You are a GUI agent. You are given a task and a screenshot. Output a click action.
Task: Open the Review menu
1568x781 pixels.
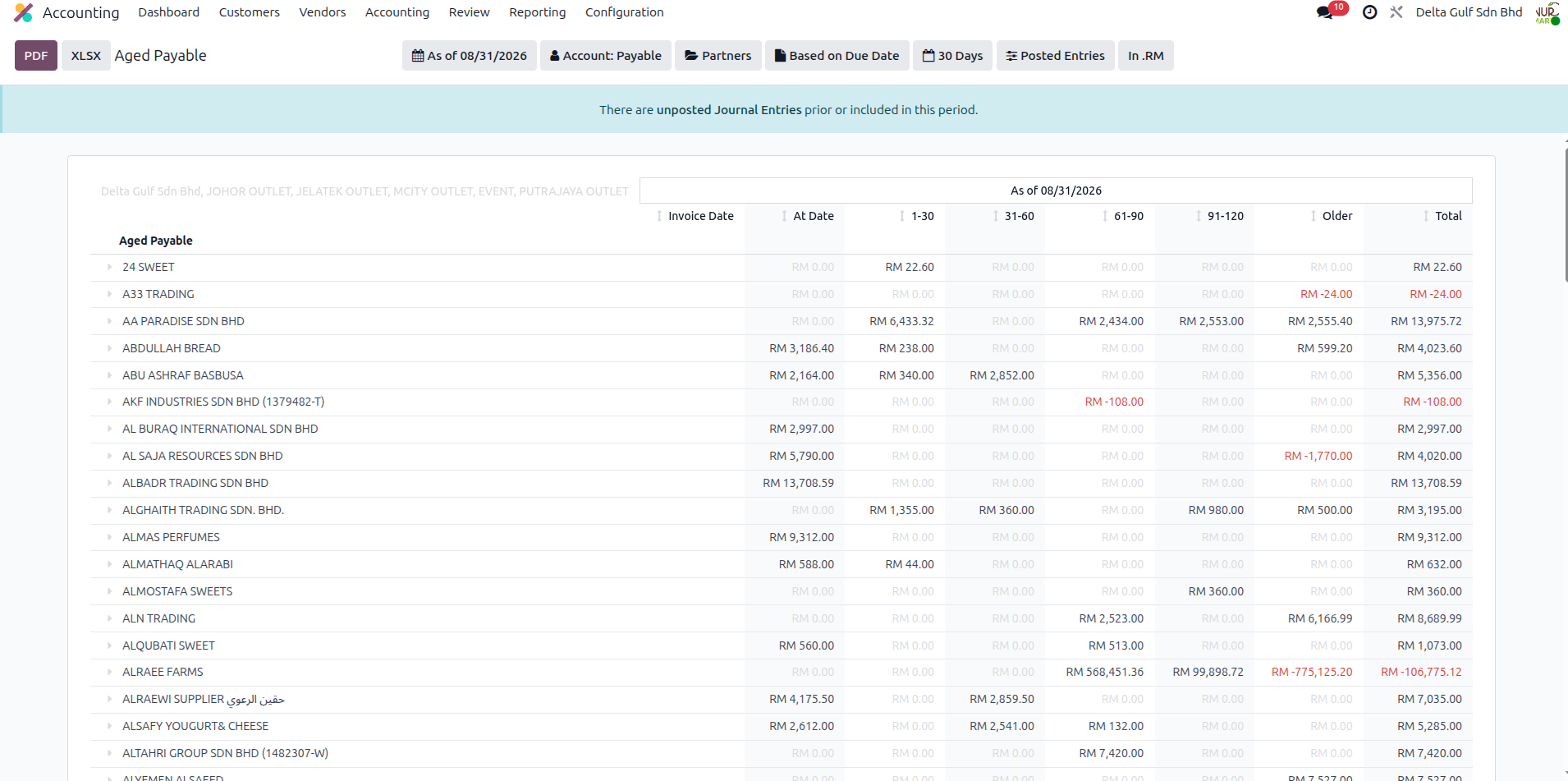(x=470, y=12)
